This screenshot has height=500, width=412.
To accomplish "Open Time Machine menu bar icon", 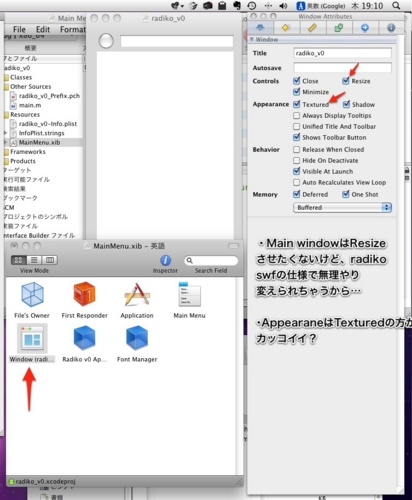I will [x=252, y=6].
